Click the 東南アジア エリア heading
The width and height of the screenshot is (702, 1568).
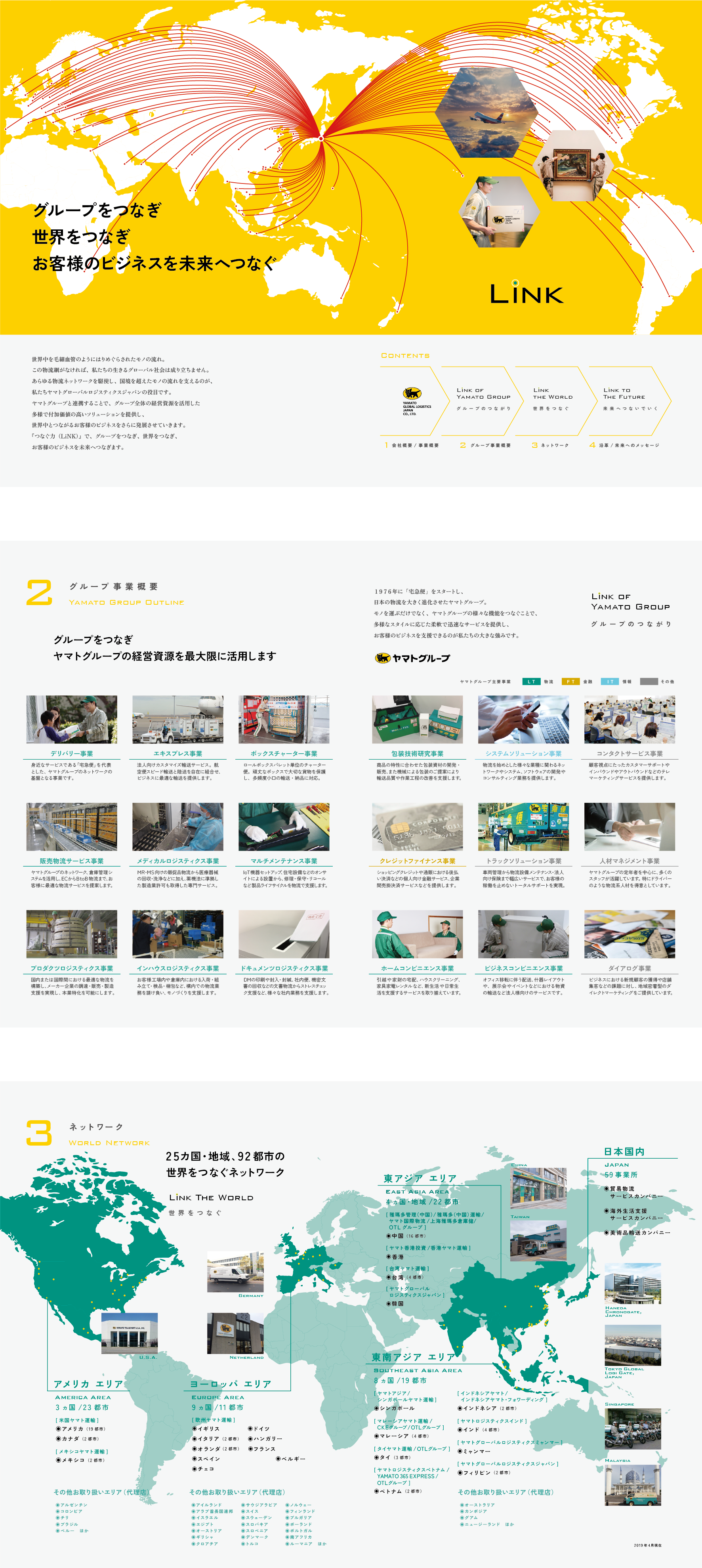(x=414, y=1357)
